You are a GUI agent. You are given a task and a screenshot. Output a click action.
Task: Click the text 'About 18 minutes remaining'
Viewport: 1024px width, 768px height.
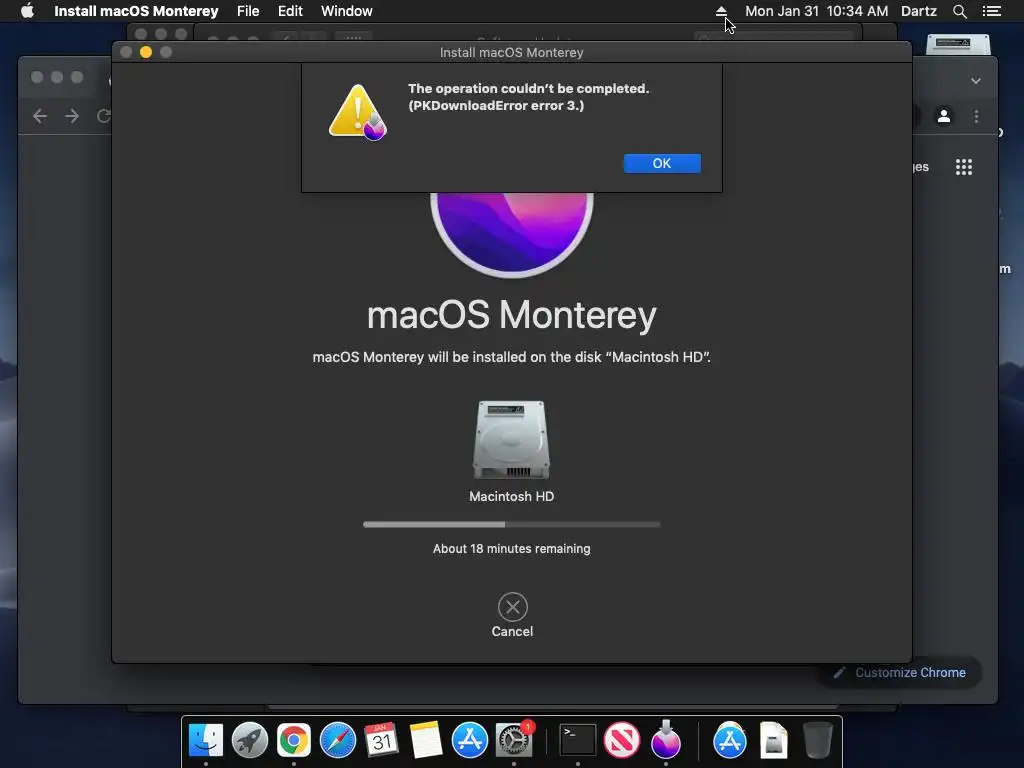pyautogui.click(x=511, y=549)
